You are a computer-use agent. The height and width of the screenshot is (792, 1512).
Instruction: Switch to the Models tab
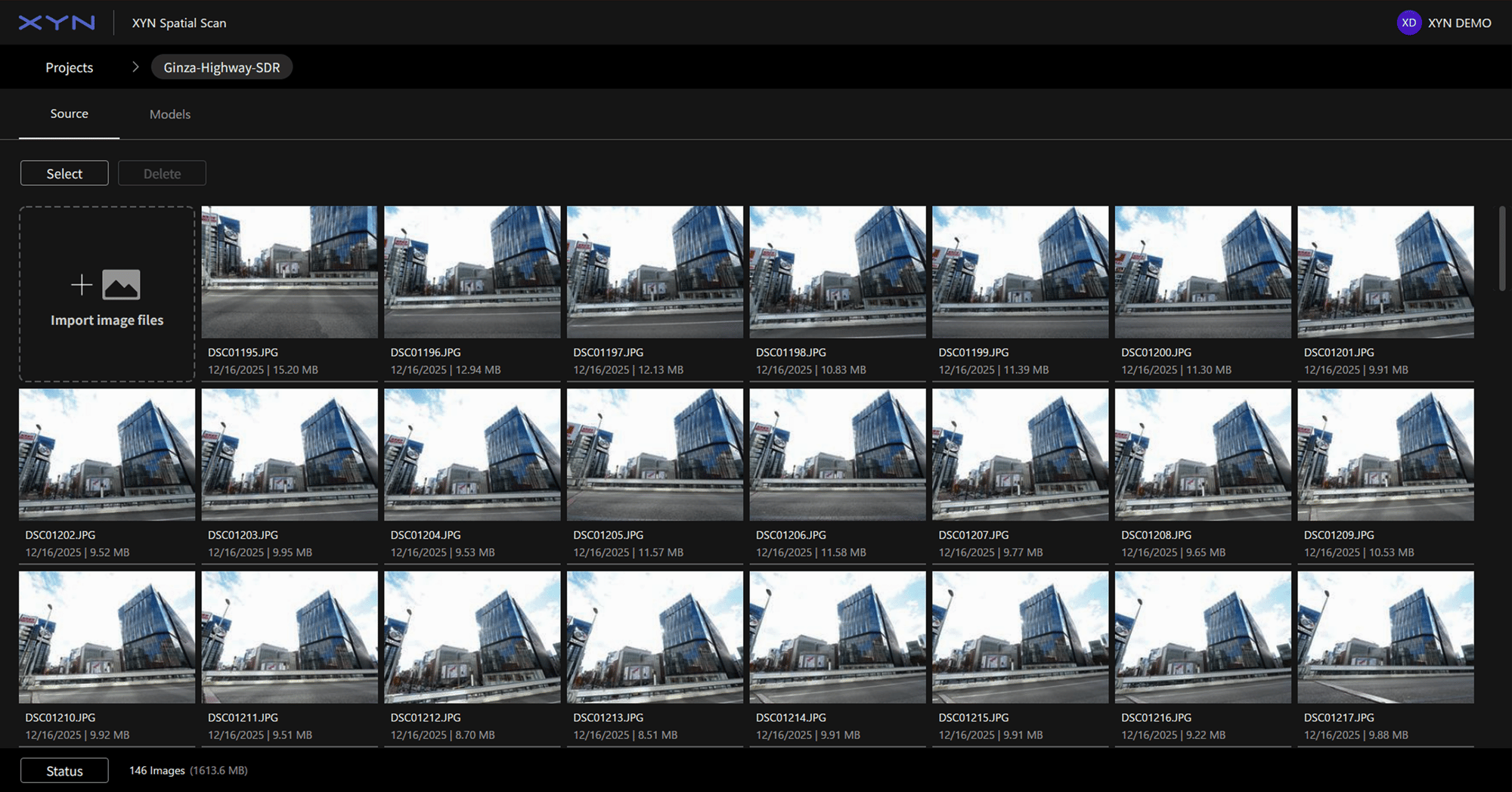(170, 114)
